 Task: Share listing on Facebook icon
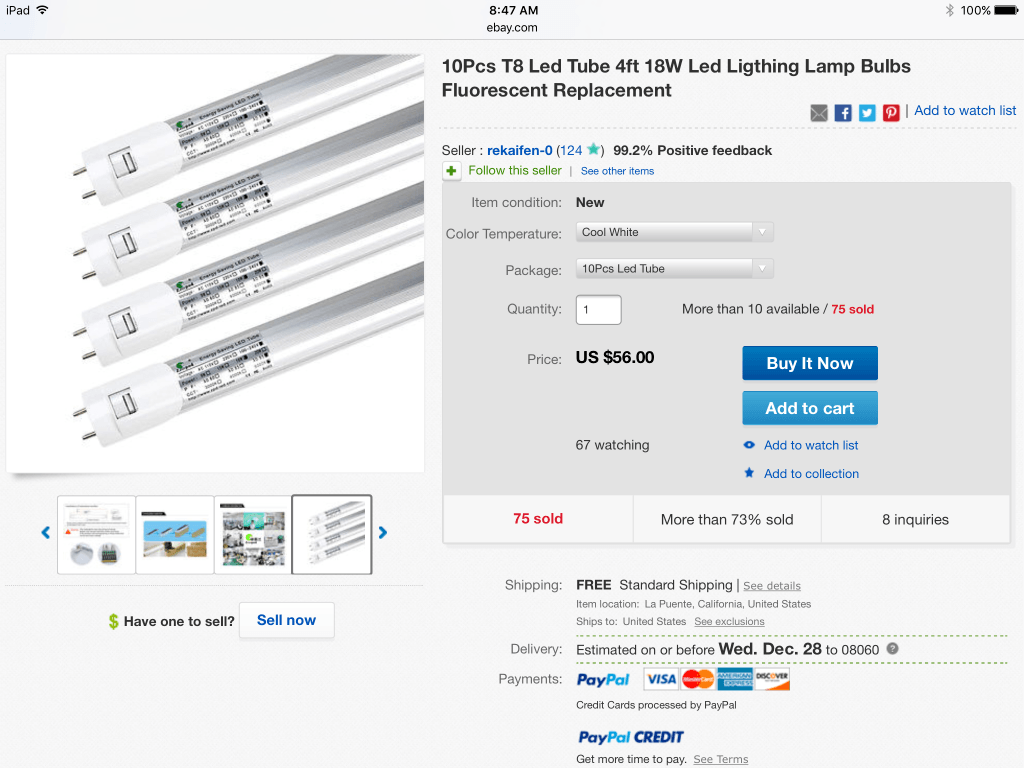pos(843,113)
